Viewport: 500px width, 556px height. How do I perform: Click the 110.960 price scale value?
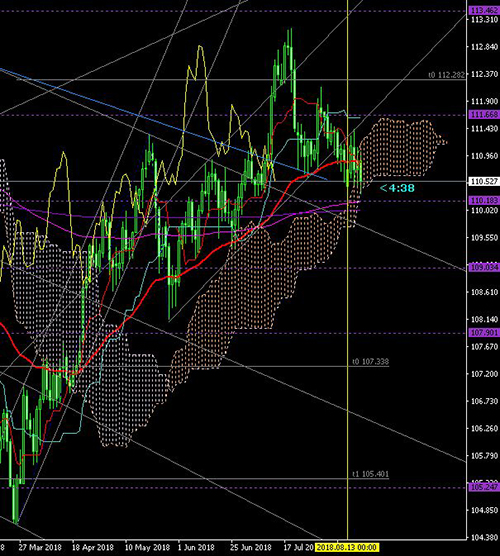(485, 156)
